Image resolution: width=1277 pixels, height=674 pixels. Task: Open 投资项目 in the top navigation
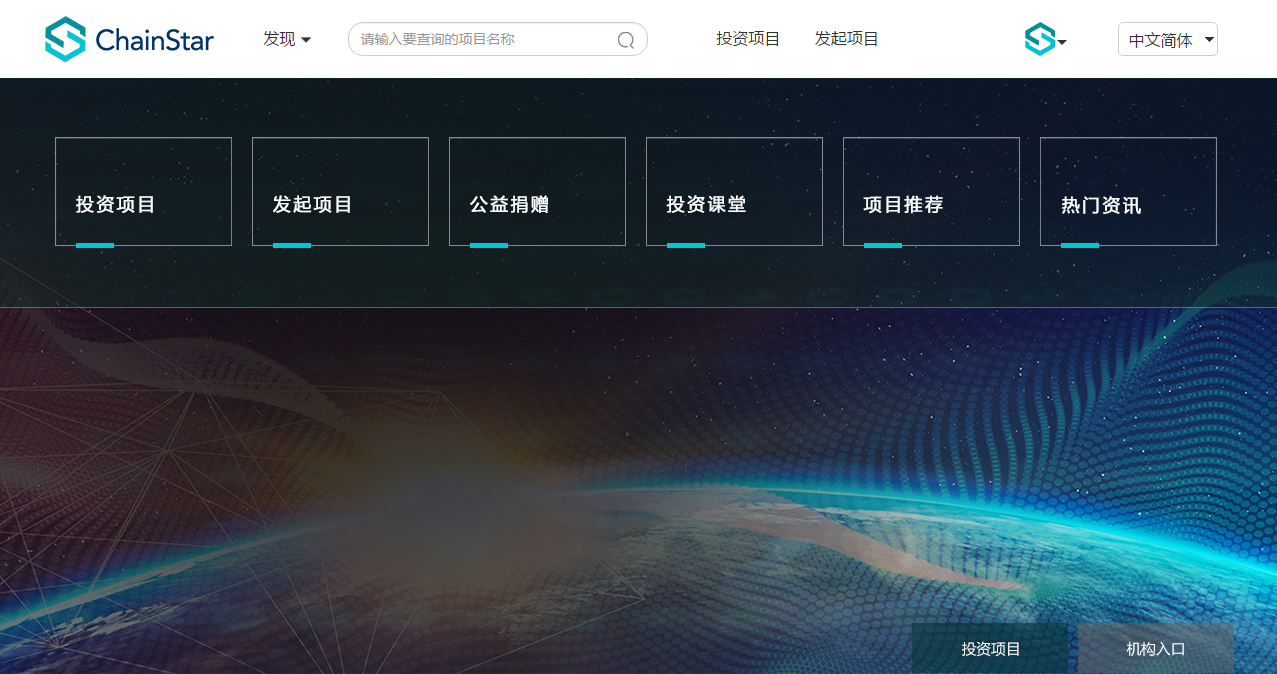pyautogui.click(x=748, y=39)
